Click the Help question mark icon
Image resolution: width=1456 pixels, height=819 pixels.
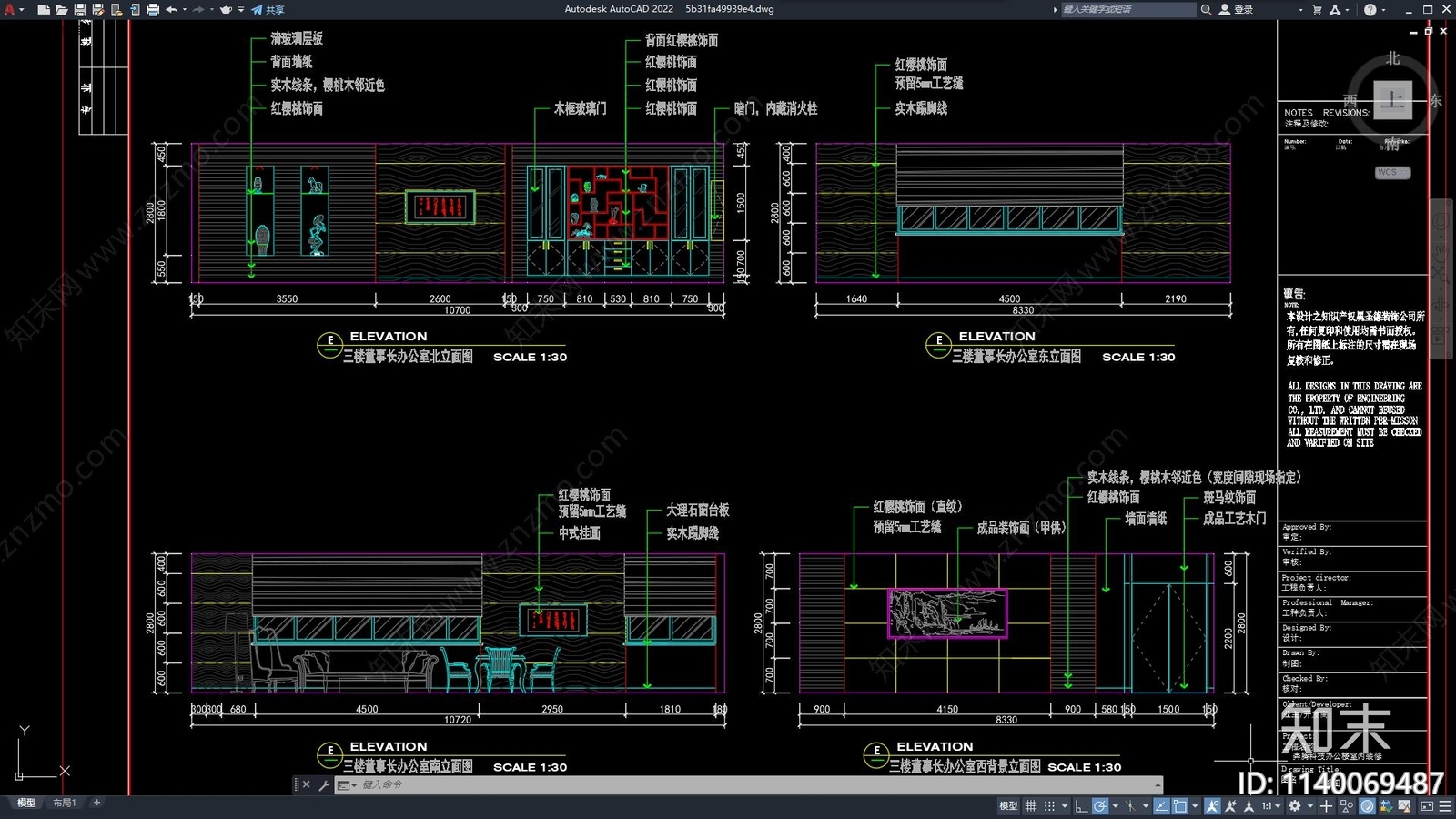coord(1370,9)
